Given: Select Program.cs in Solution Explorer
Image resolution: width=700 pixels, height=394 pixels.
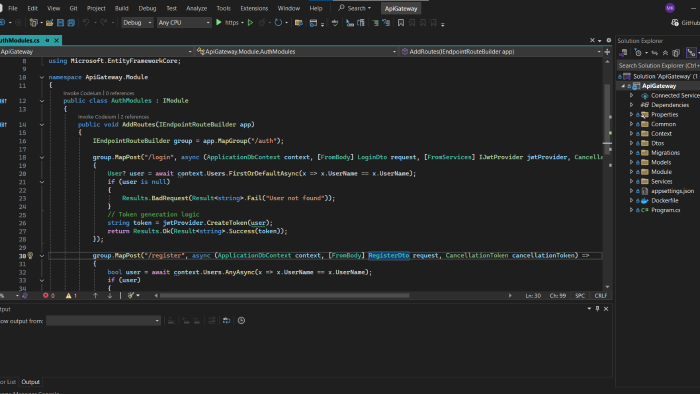Looking at the screenshot, I should (x=665, y=210).
